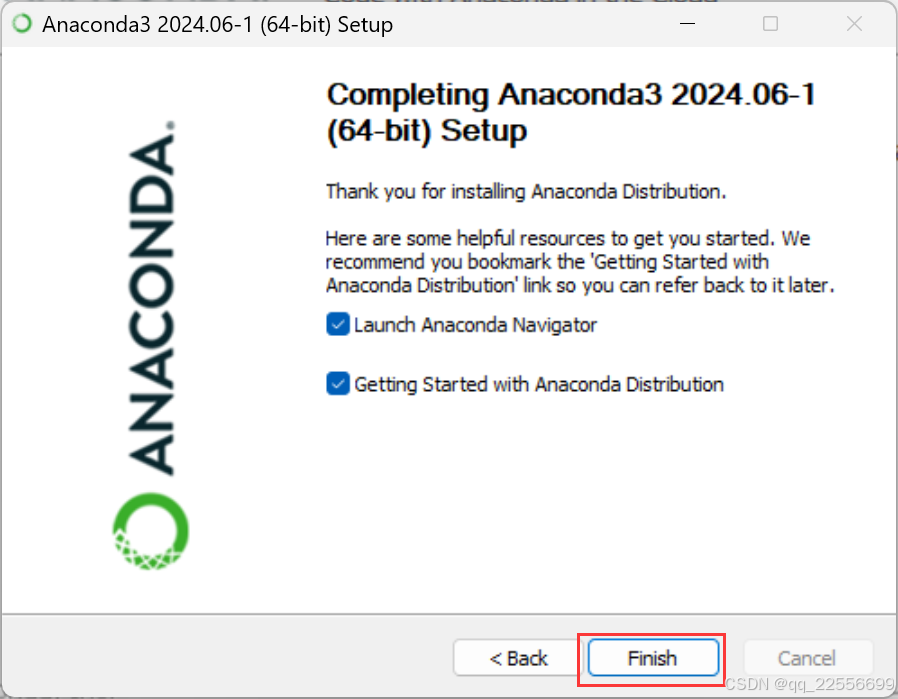Uncheck the Launch Anaconda Navigator checkbox box
Image resolution: width=898 pixels, height=699 pixels.
[x=338, y=325]
